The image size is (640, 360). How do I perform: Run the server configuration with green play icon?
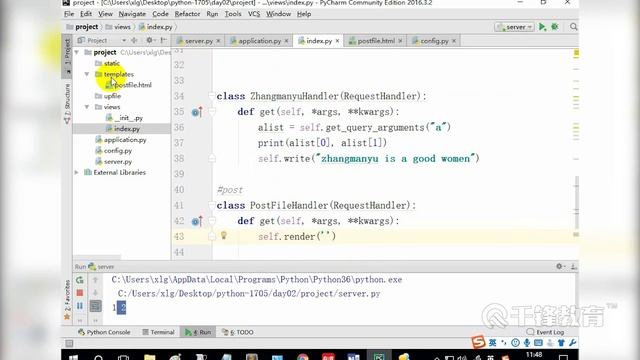point(542,27)
